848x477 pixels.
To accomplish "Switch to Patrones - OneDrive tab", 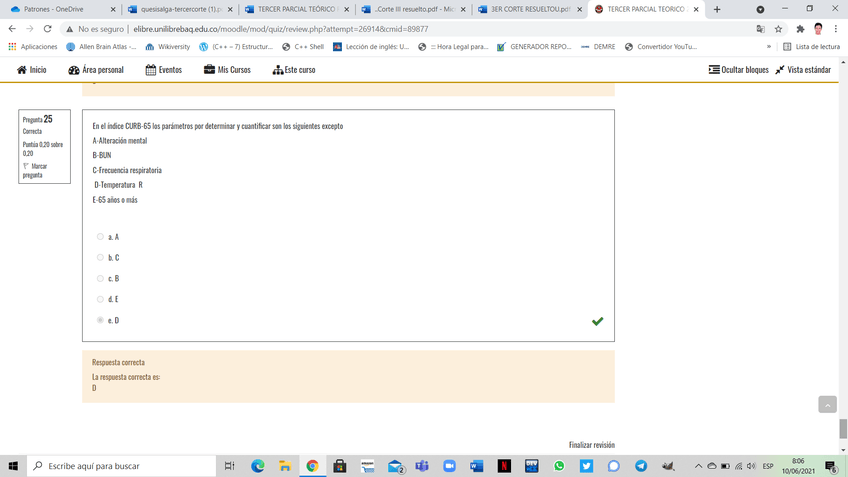I will 63,9.
